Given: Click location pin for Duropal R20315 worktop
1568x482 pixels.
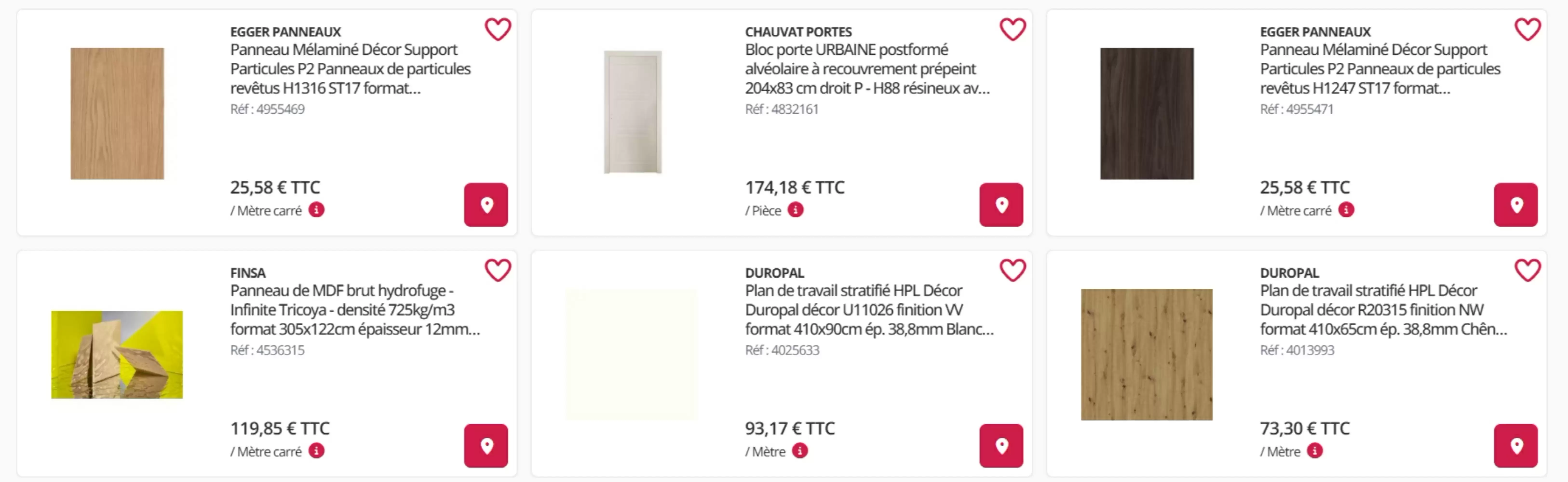Looking at the screenshot, I should click(x=1516, y=446).
